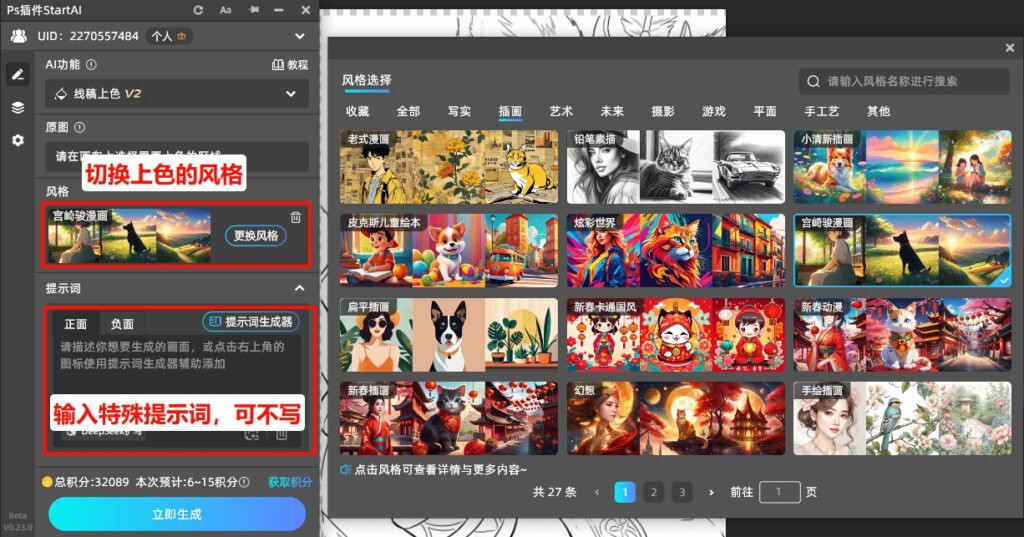Go to page 2
This screenshot has height=537, width=1024.
[653, 492]
